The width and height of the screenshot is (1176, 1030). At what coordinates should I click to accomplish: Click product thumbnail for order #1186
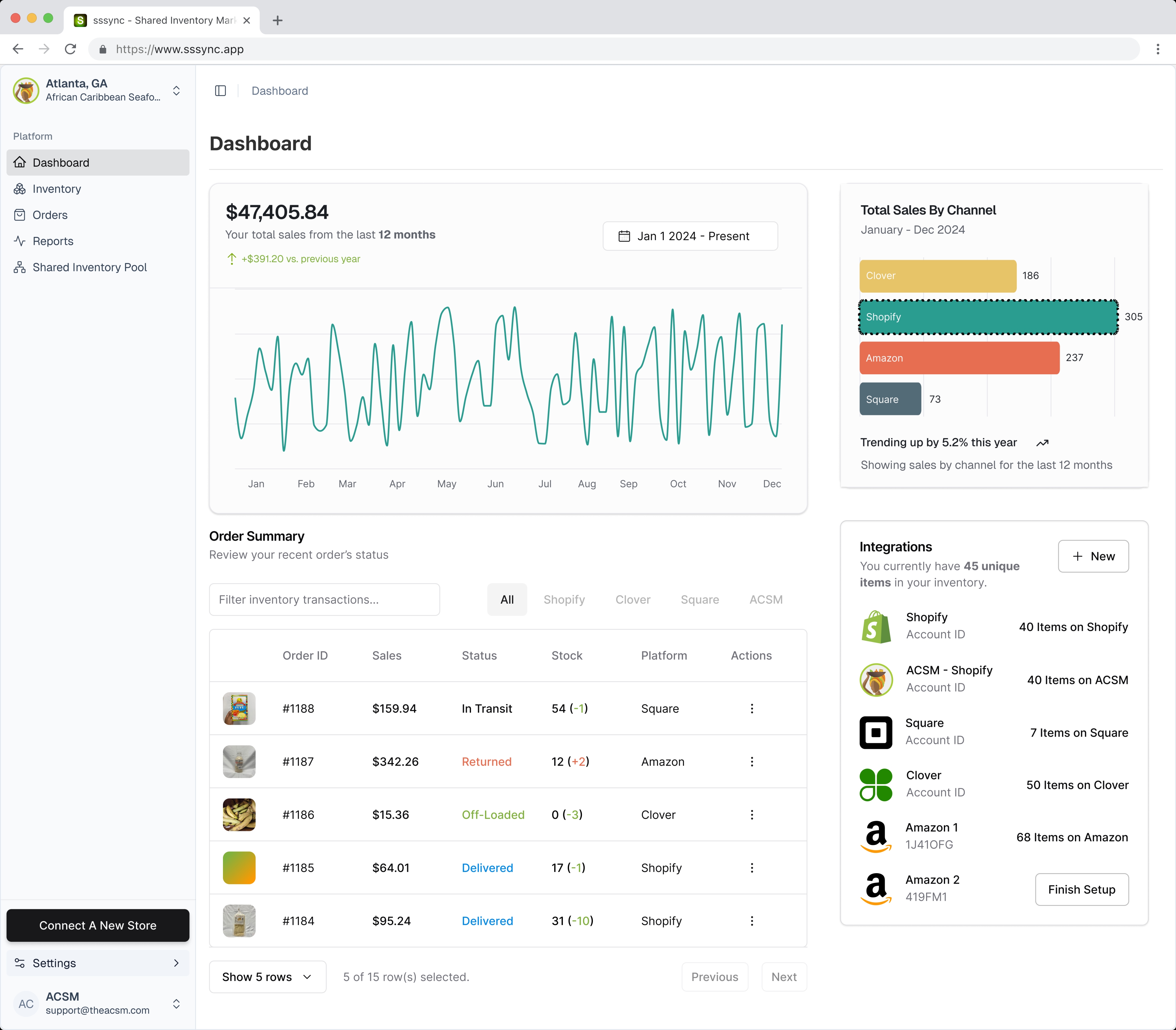pyautogui.click(x=239, y=814)
